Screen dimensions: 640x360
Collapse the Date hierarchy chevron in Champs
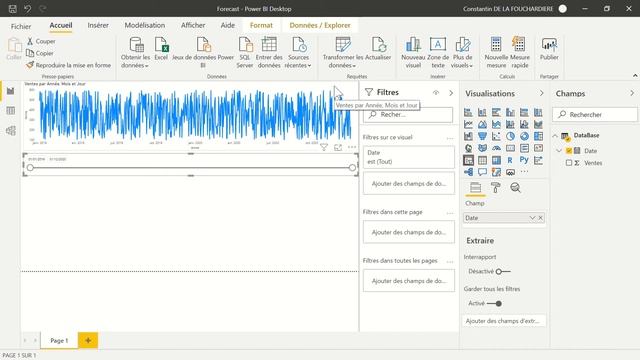click(559, 151)
